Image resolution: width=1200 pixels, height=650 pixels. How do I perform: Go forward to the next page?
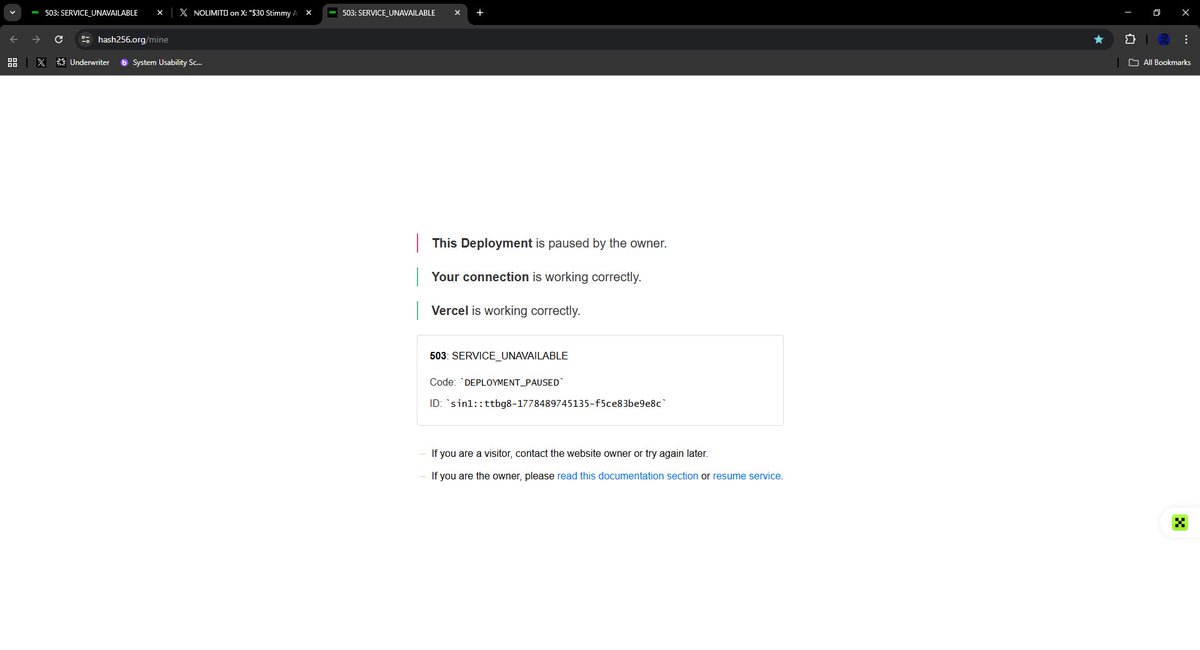[36, 39]
